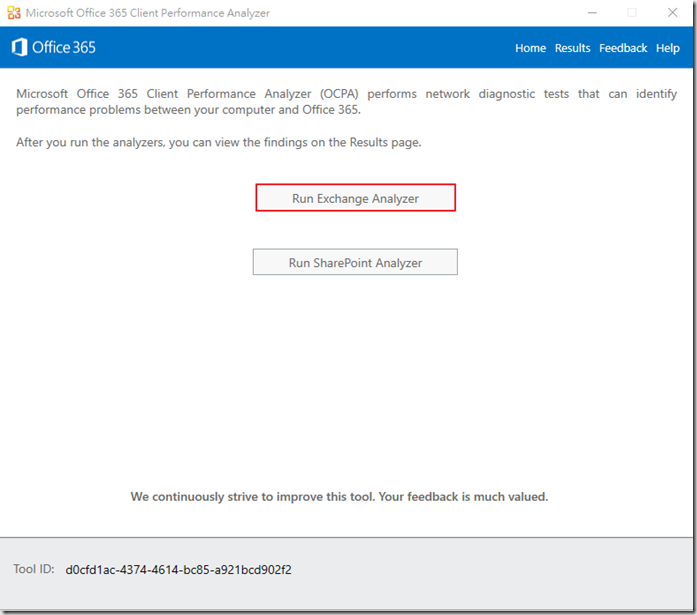Open the Feedback page
The image size is (697, 615).
click(623, 48)
